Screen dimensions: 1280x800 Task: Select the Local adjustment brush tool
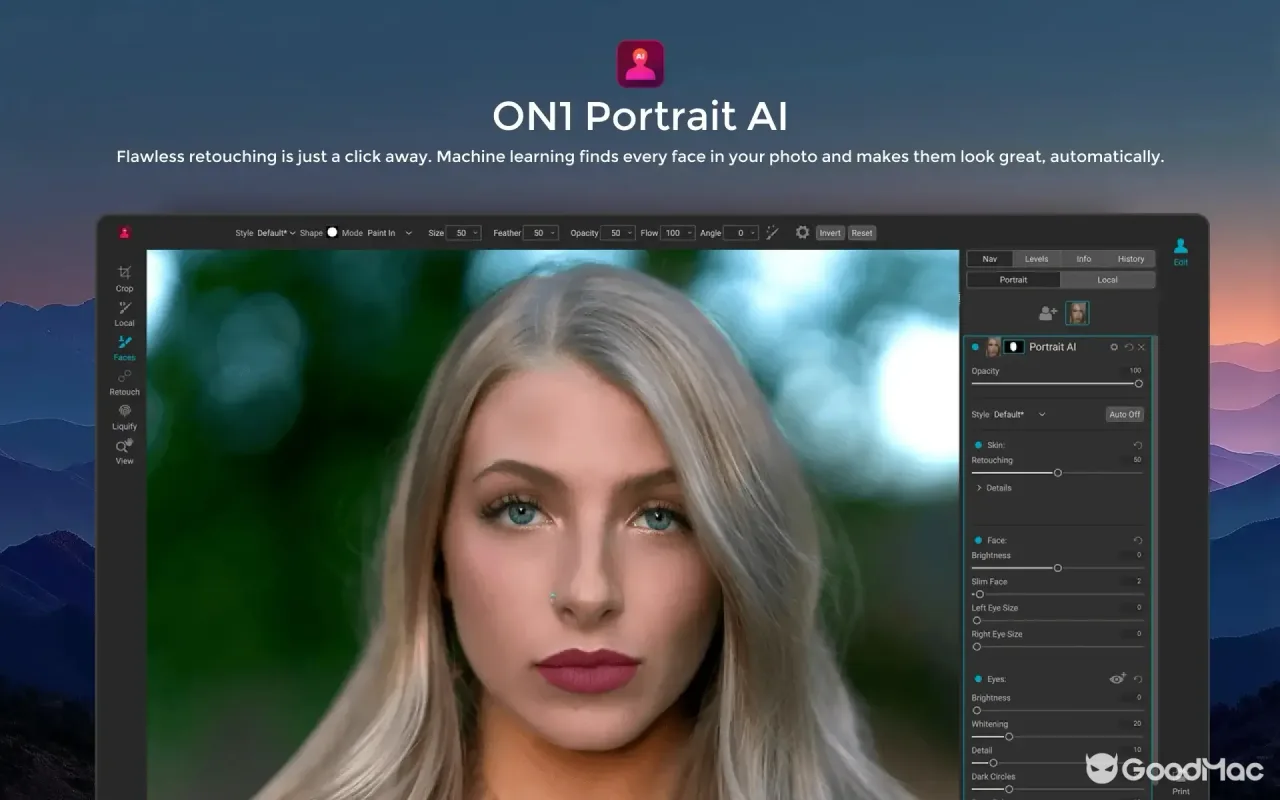pyautogui.click(x=124, y=313)
